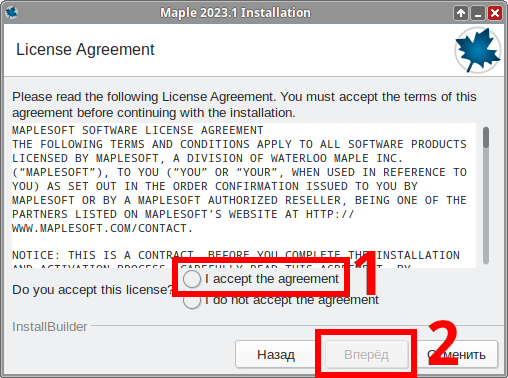Click the license text scrollbar thumb
This screenshot has height=378, width=508.
[x=486, y=137]
